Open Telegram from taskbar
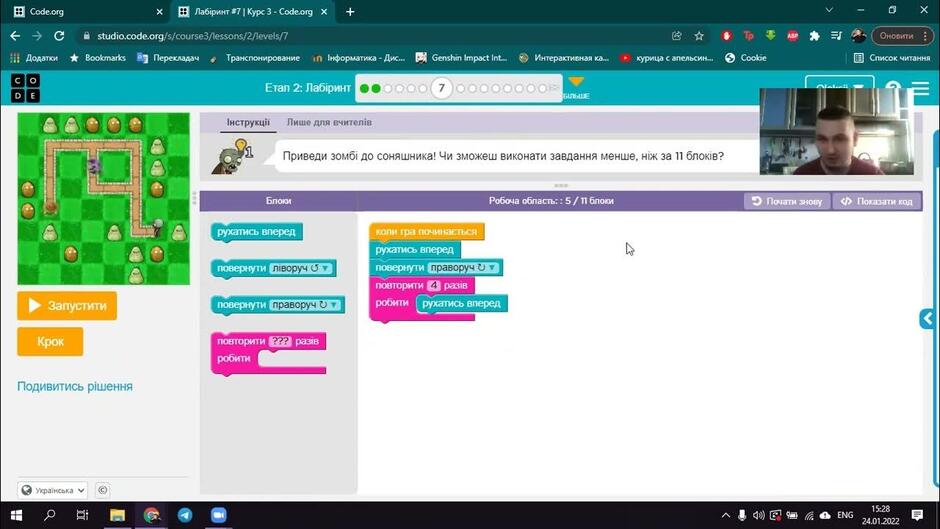The image size is (940, 529). click(185, 515)
